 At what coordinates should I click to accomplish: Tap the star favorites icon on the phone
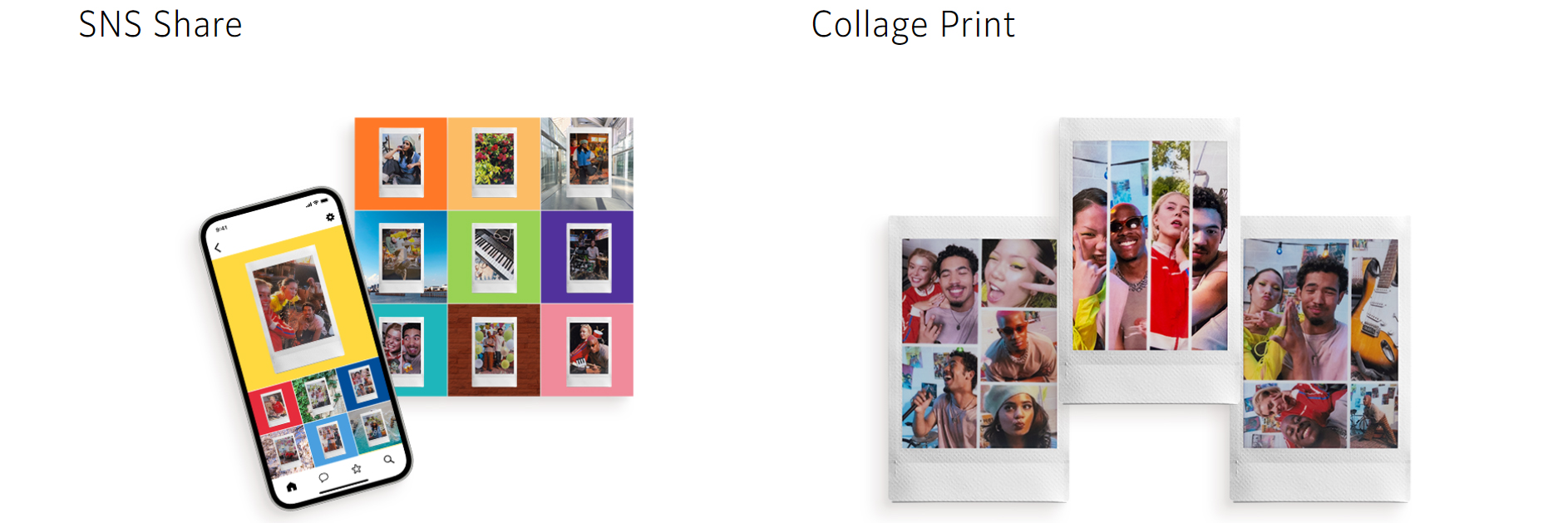point(357,469)
